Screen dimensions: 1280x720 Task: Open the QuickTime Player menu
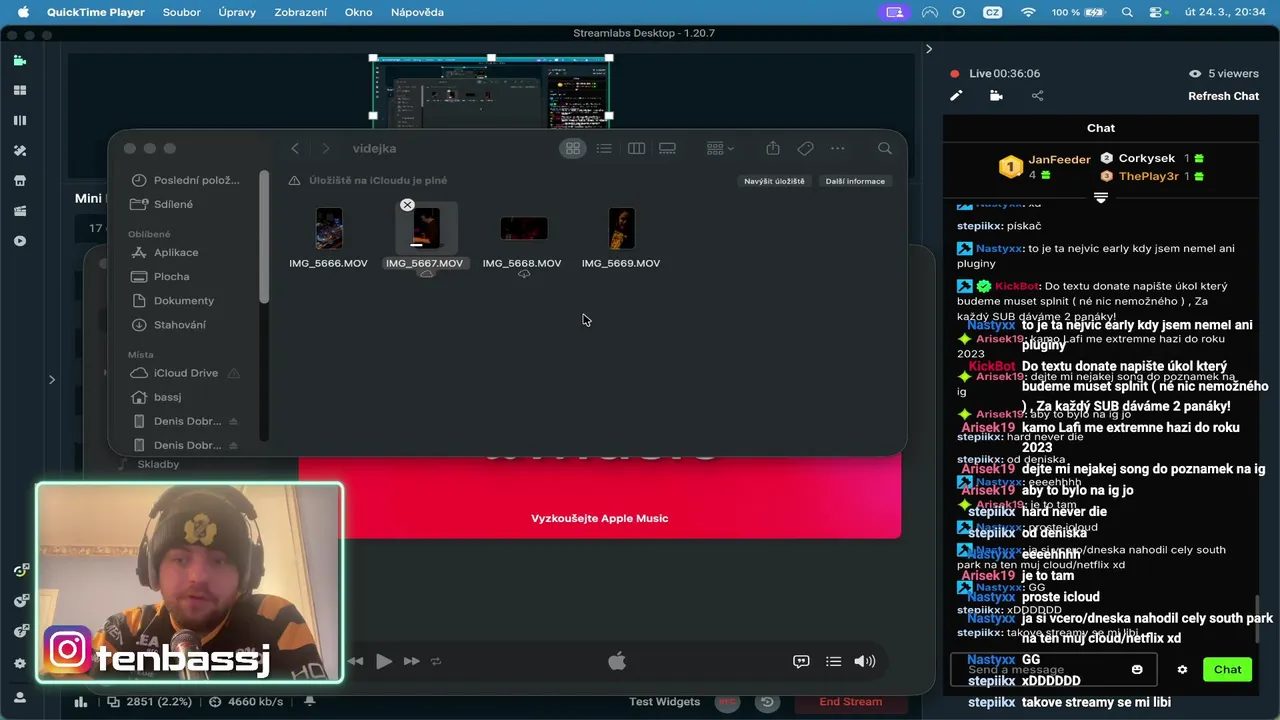(96, 12)
